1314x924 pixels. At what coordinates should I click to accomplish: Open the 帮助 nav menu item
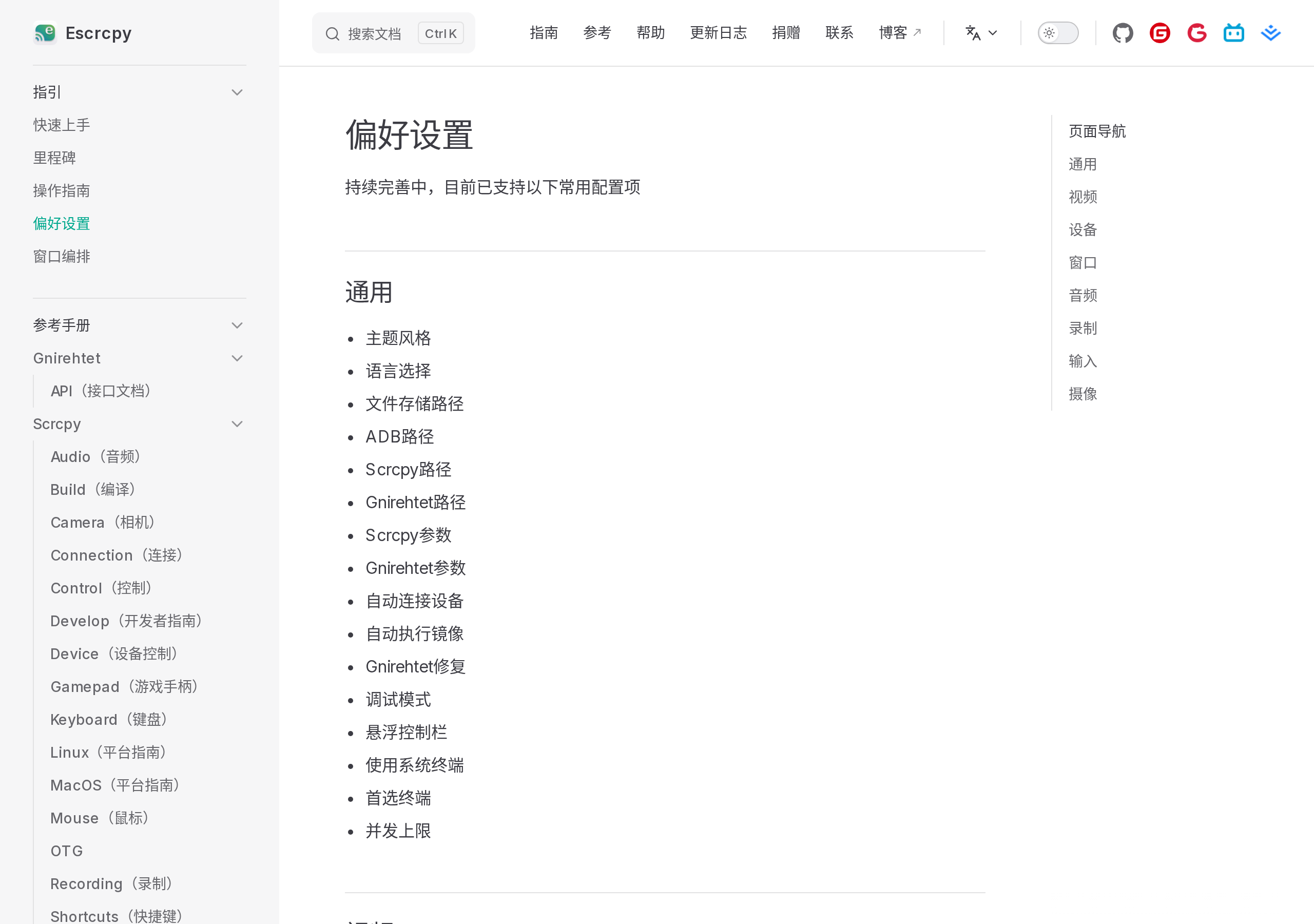click(x=651, y=33)
